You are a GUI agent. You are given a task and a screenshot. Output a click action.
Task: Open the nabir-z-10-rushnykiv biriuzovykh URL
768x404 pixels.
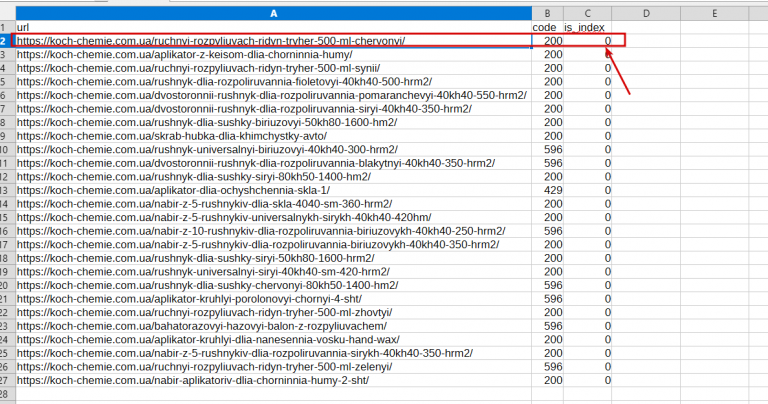(261, 231)
